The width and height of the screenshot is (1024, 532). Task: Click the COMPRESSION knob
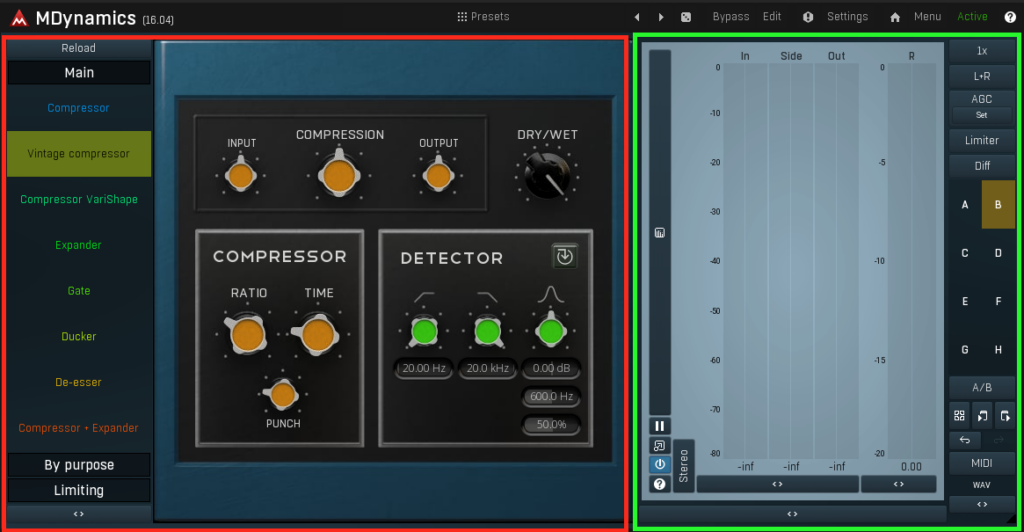click(340, 176)
